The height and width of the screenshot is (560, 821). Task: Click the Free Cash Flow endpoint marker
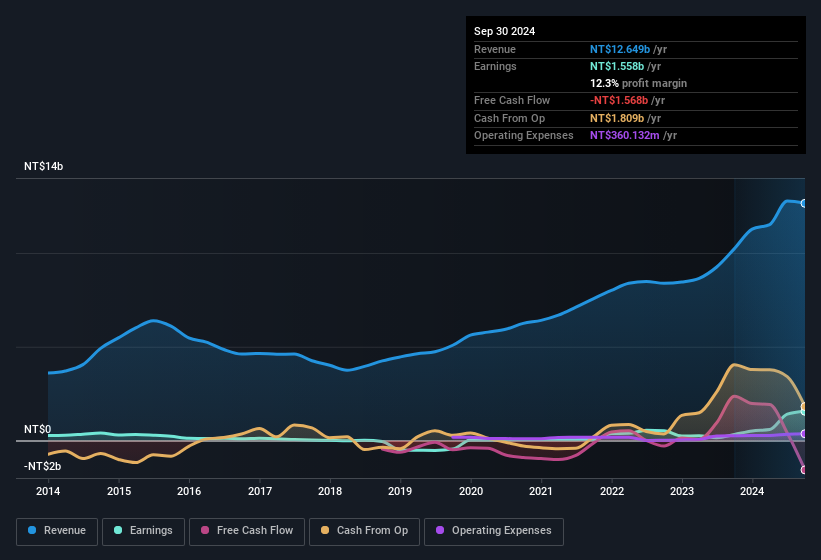tap(804, 469)
